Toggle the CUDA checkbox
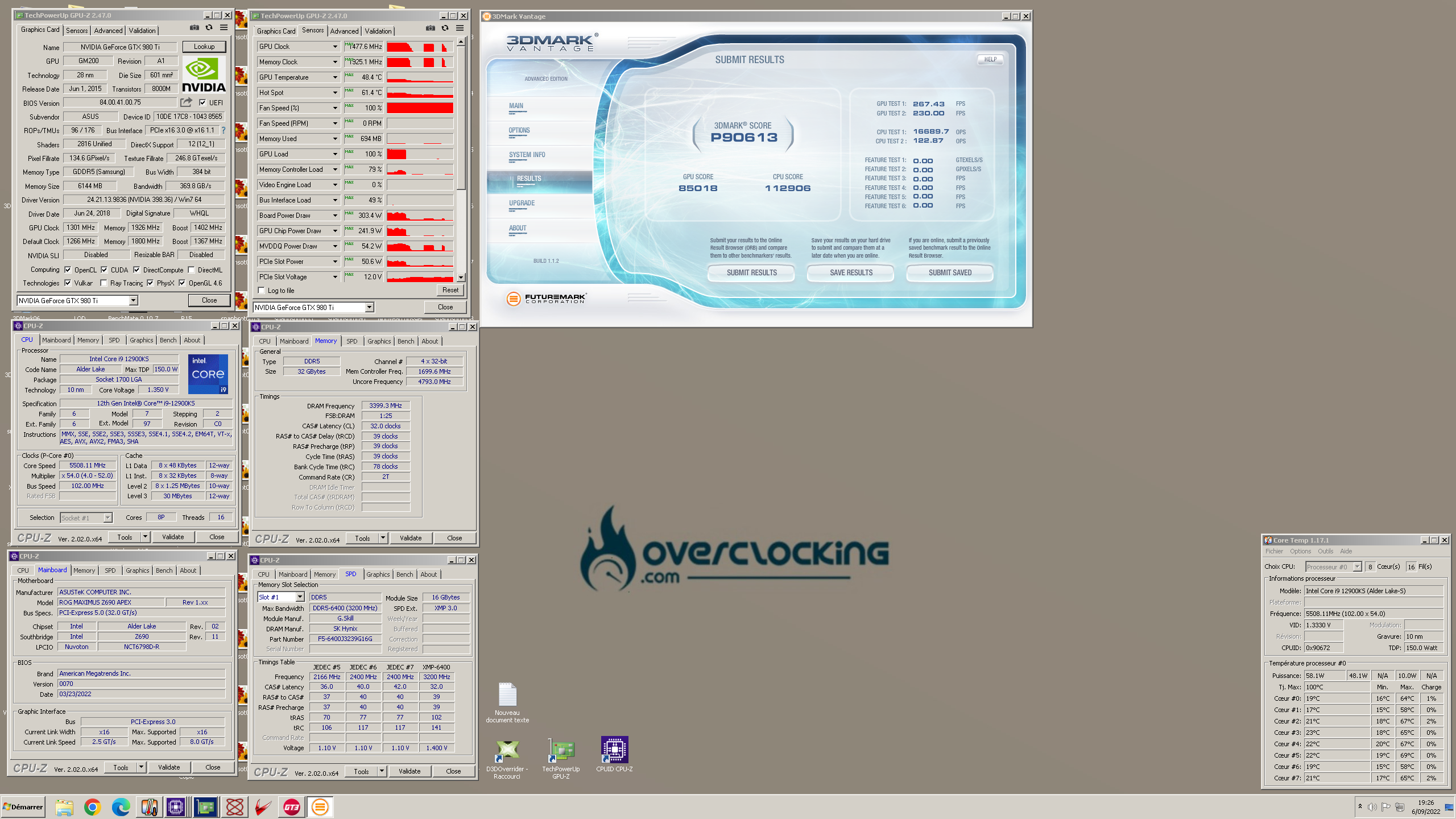 (105, 270)
